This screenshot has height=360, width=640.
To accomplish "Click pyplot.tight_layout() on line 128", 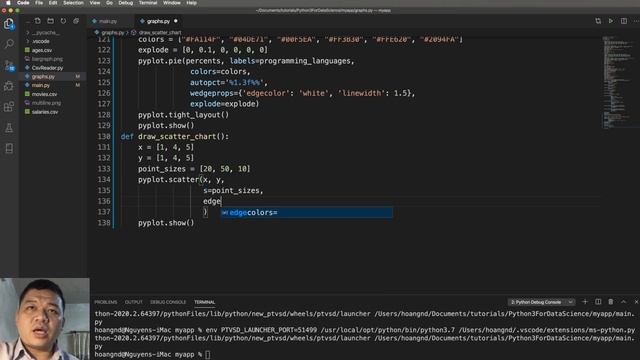I will click(x=183, y=115).
